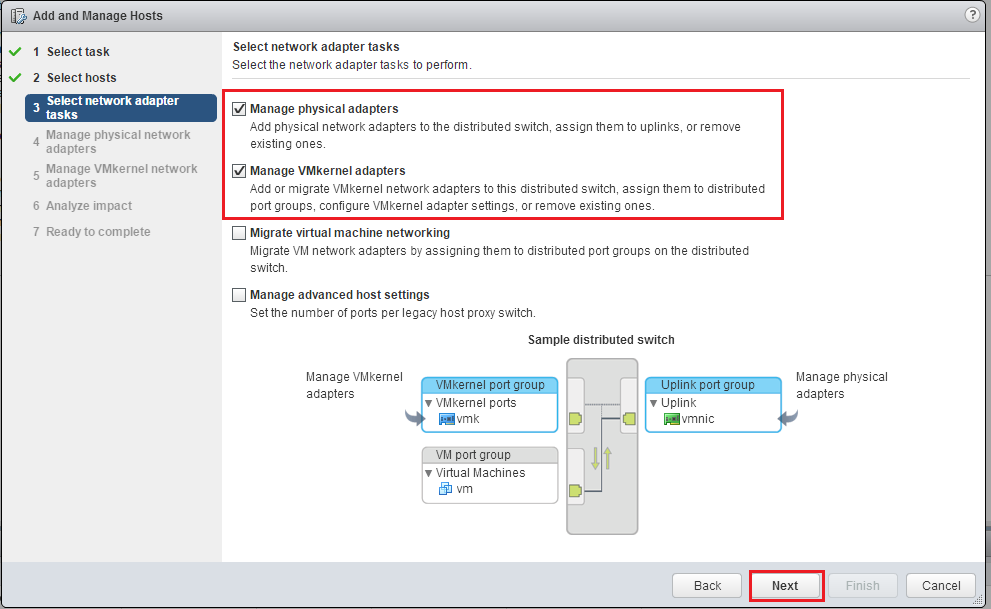Click the green checkmark beside Select hosts

(x=13, y=77)
